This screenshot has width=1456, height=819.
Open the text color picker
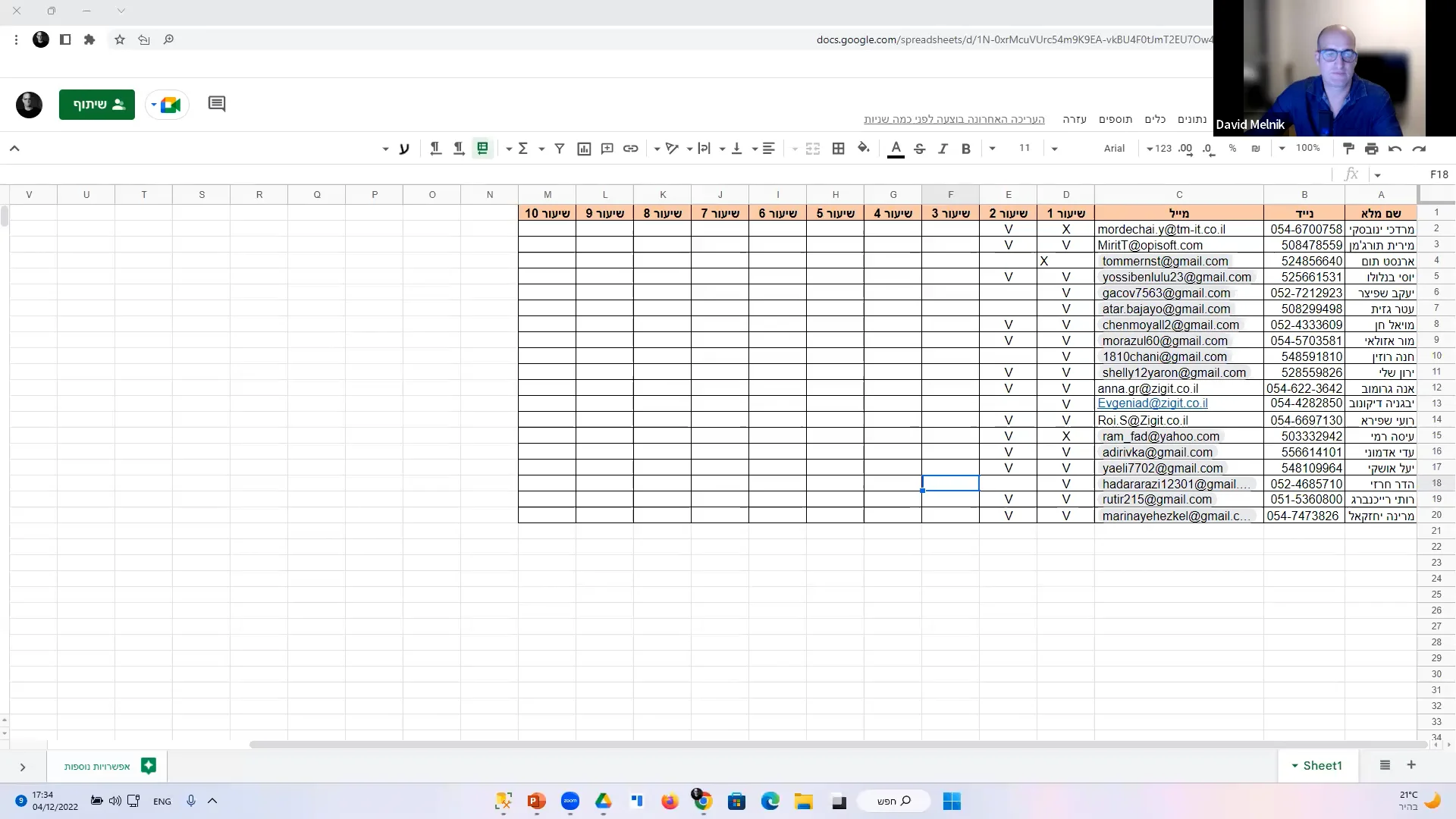tap(896, 149)
